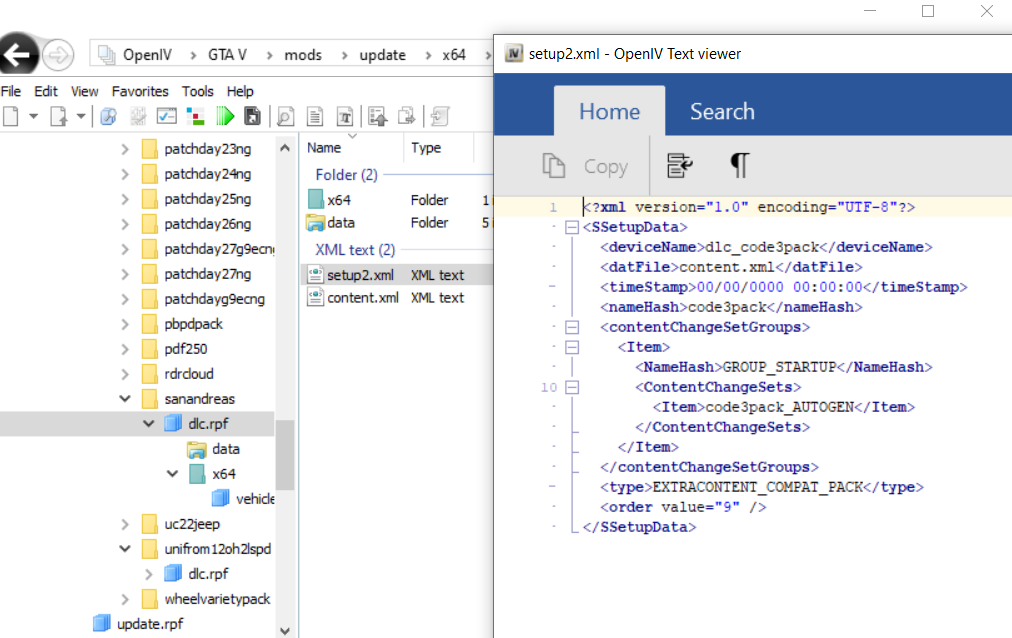1012x638 pixels.
Task: Click the Copy button in viewer
Action: [x=586, y=166]
